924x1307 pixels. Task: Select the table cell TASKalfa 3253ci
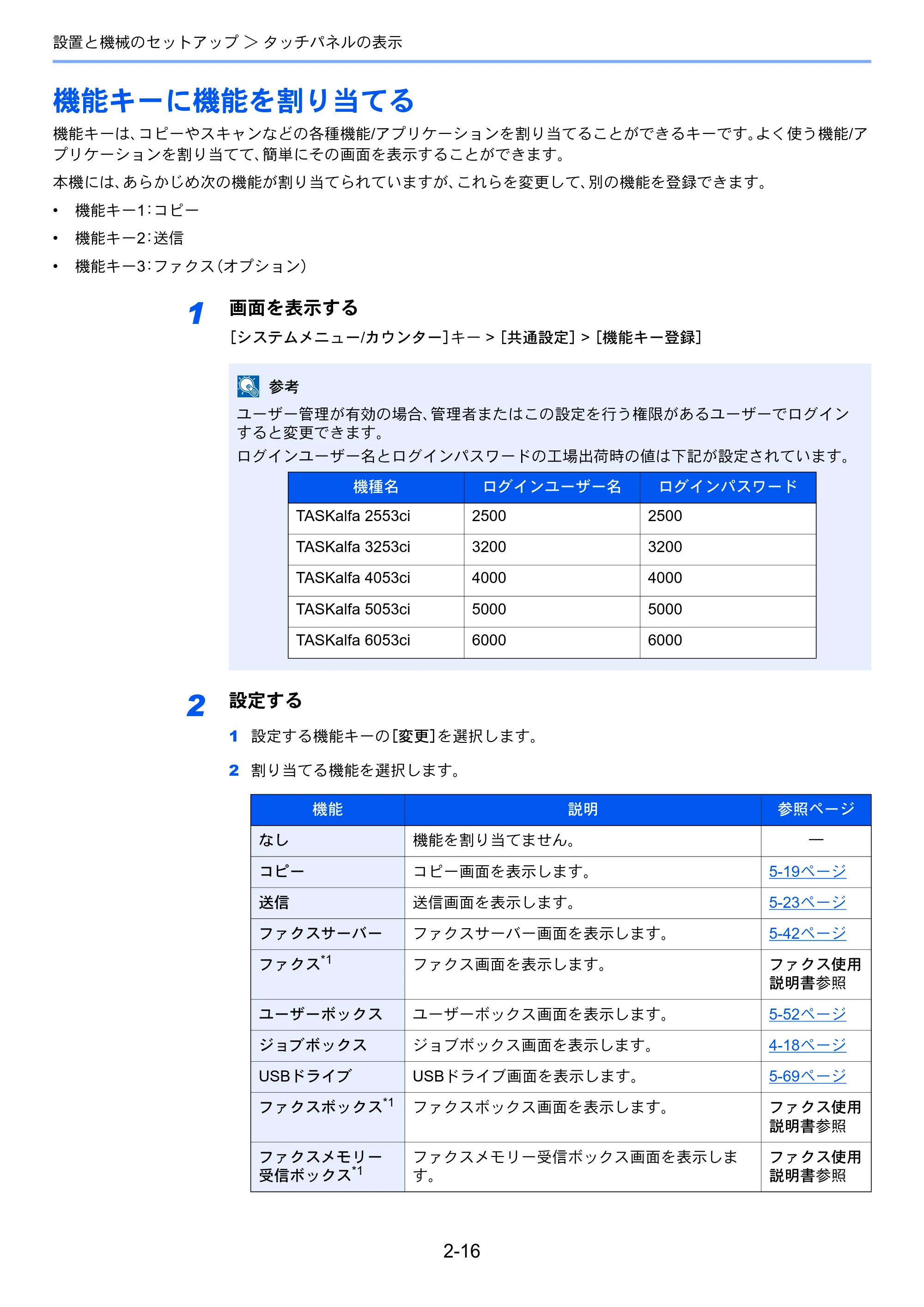(x=376, y=549)
